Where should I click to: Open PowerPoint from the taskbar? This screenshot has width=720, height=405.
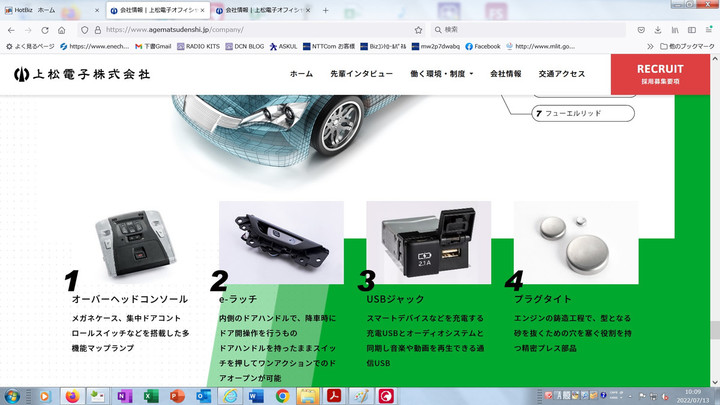(x=177, y=396)
